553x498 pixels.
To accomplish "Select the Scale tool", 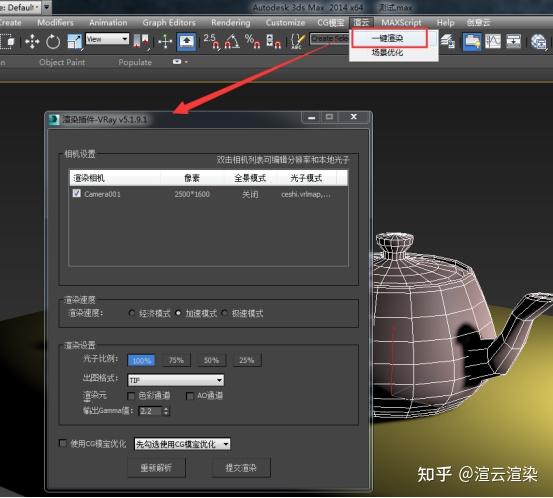I will pos(74,42).
